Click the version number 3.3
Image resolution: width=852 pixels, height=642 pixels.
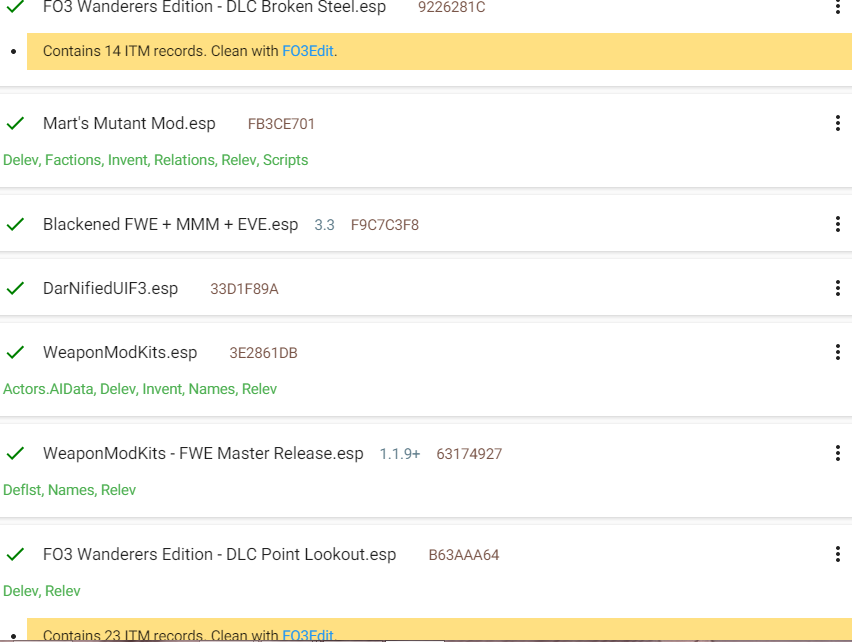(x=324, y=225)
